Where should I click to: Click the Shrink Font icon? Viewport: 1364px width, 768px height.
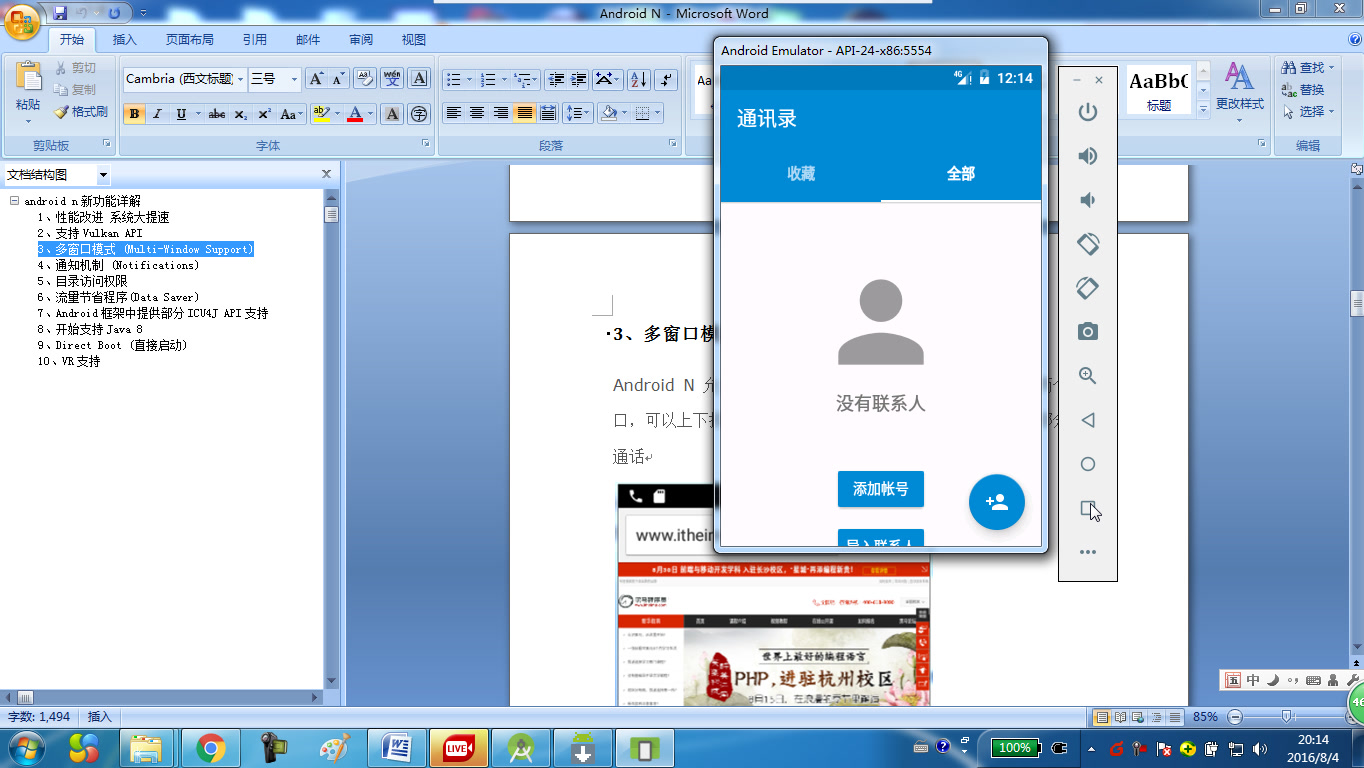[338, 79]
